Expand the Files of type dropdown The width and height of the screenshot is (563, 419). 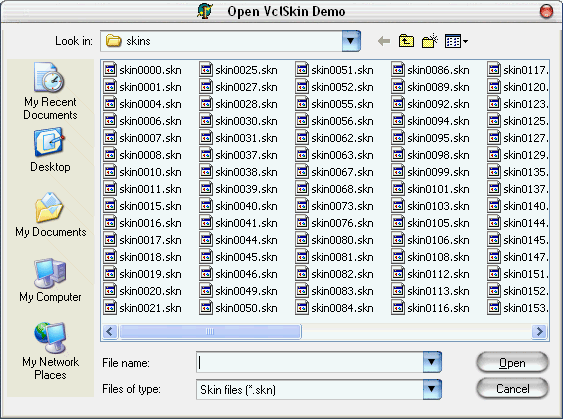click(x=432, y=389)
